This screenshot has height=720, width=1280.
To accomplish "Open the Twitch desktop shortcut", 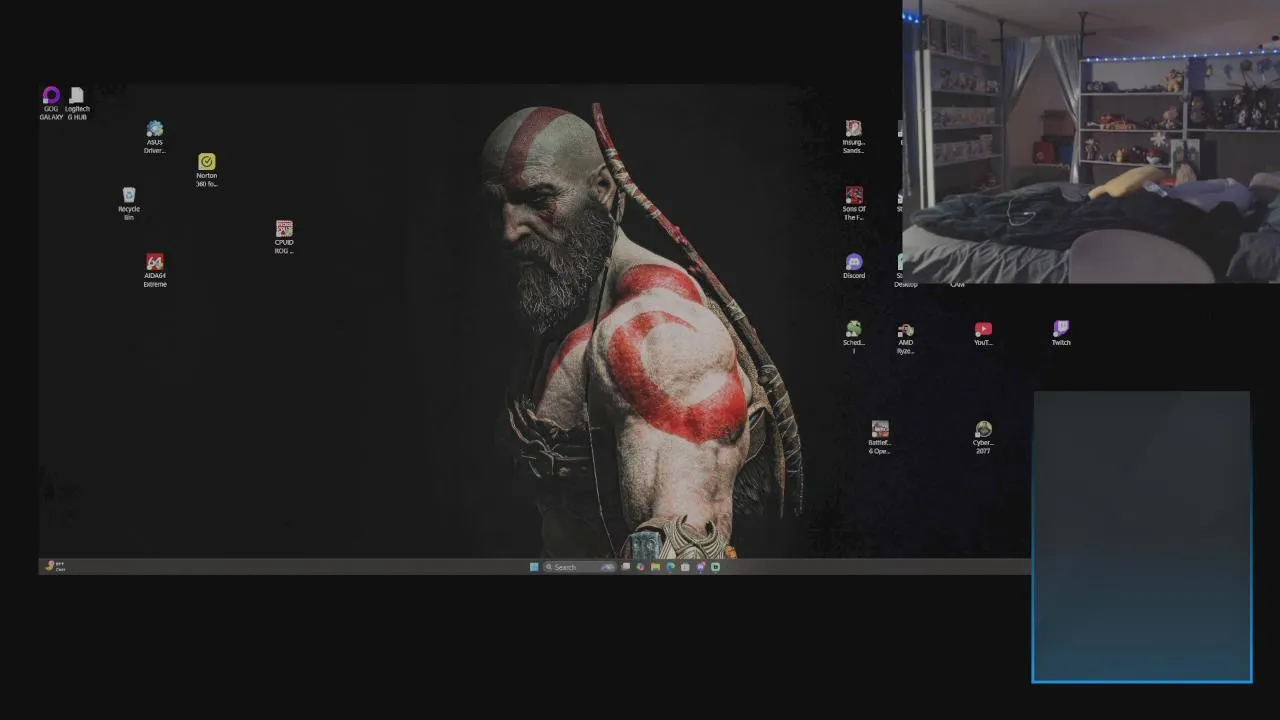I will click(x=1061, y=333).
